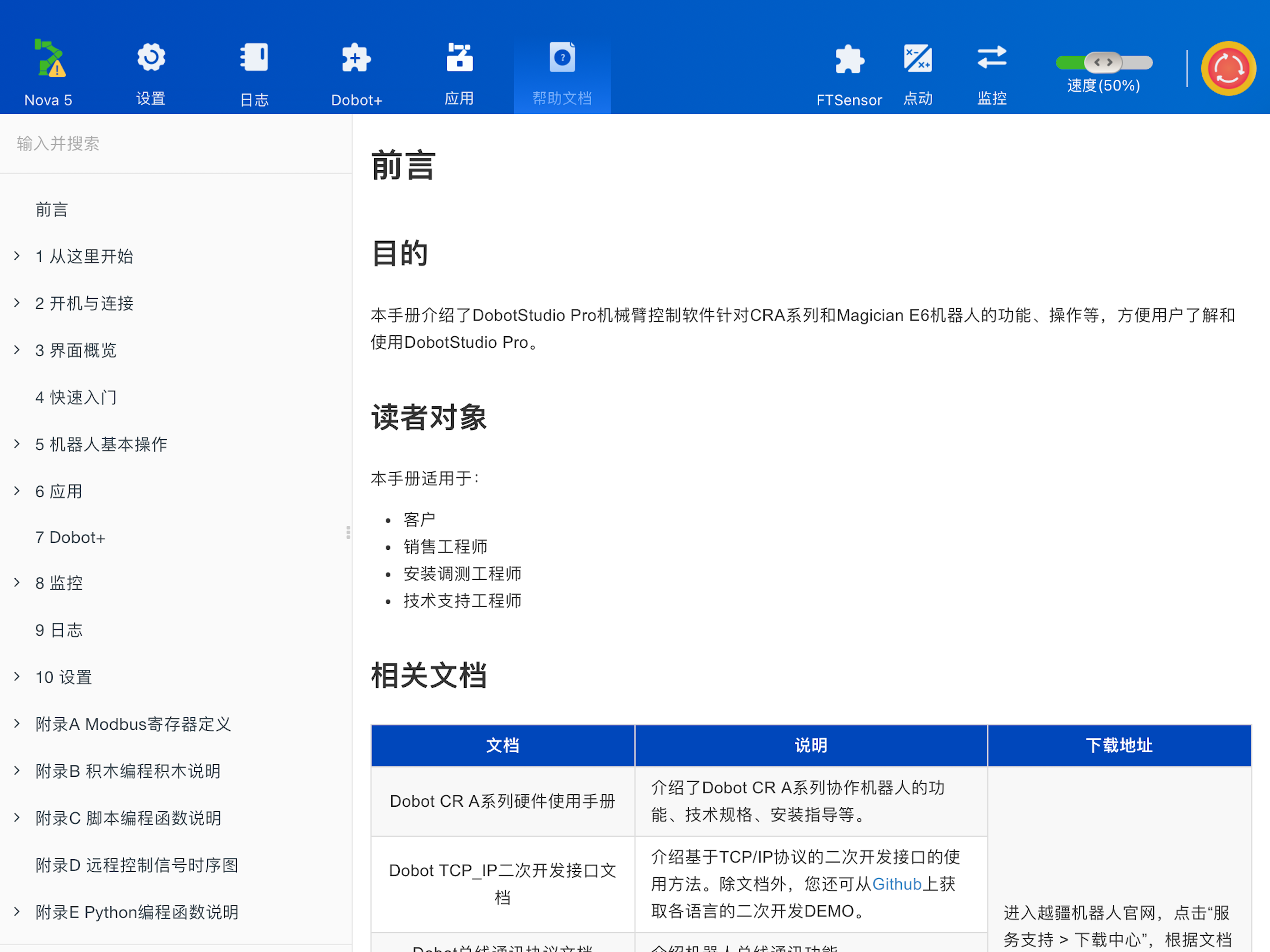Click the red-orange robot enable button
The image size is (1270, 952).
(1228, 68)
